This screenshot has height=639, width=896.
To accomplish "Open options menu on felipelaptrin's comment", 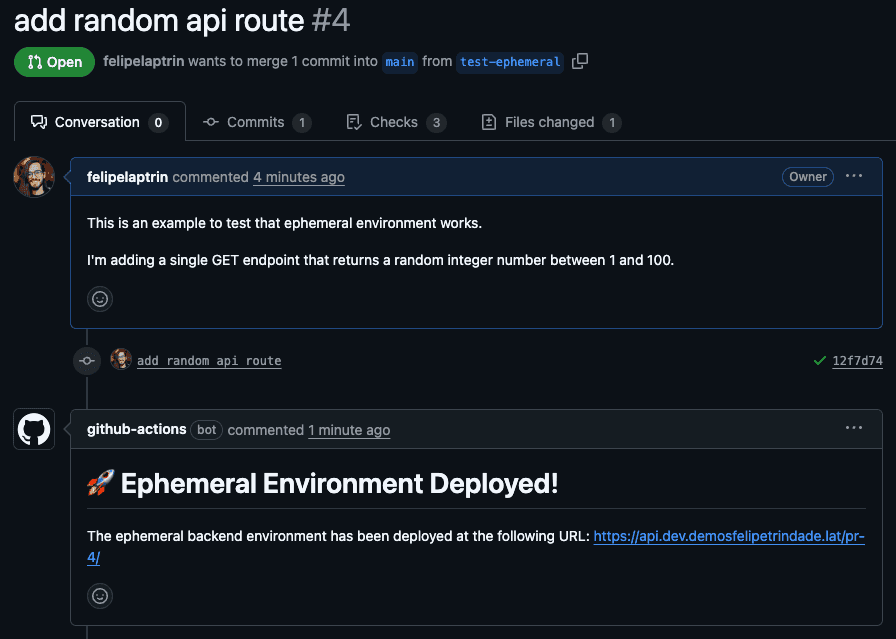I will (853, 176).
